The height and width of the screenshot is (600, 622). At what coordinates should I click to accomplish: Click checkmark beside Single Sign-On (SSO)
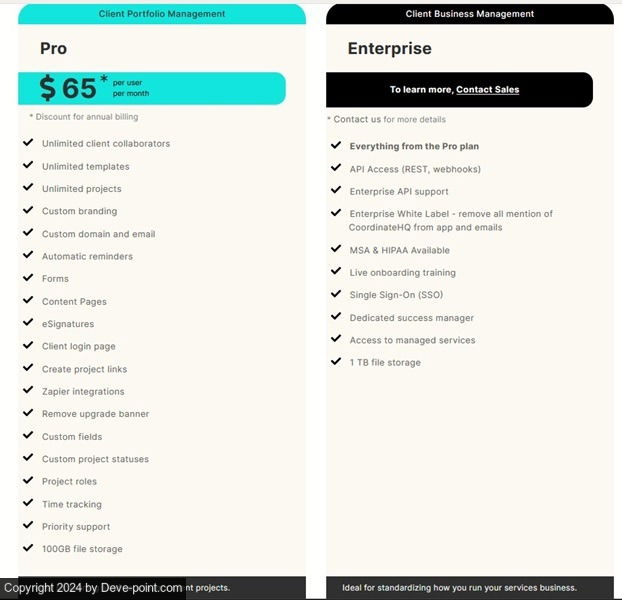(x=336, y=294)
